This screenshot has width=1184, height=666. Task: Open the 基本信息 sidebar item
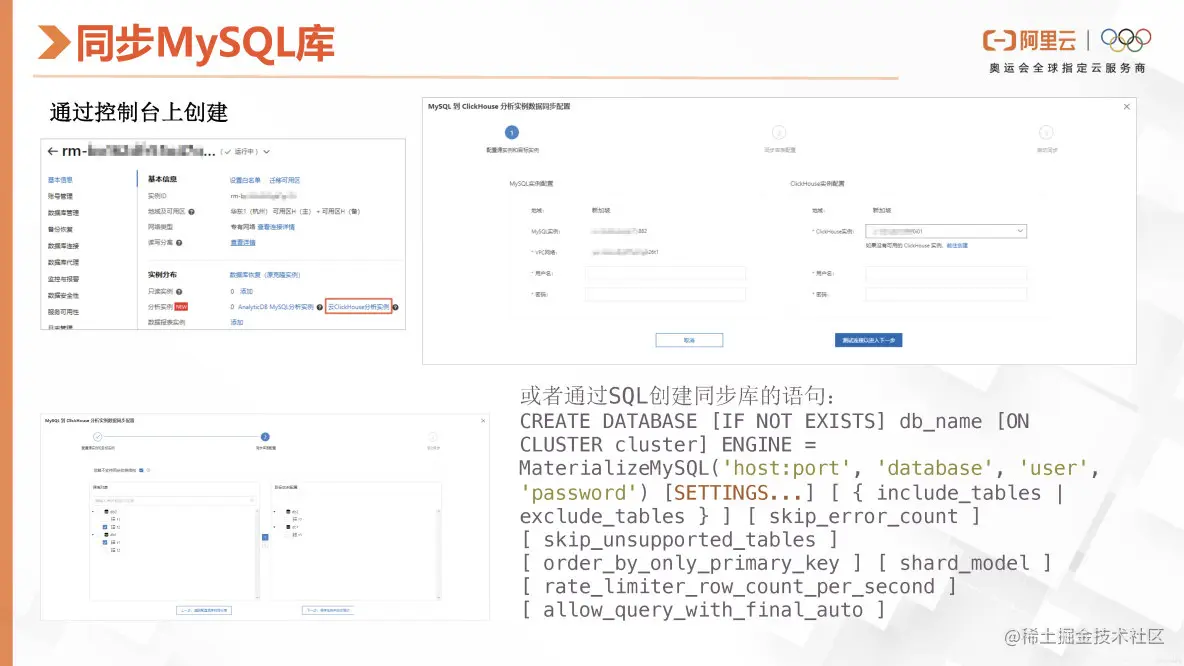coord(60,180)
